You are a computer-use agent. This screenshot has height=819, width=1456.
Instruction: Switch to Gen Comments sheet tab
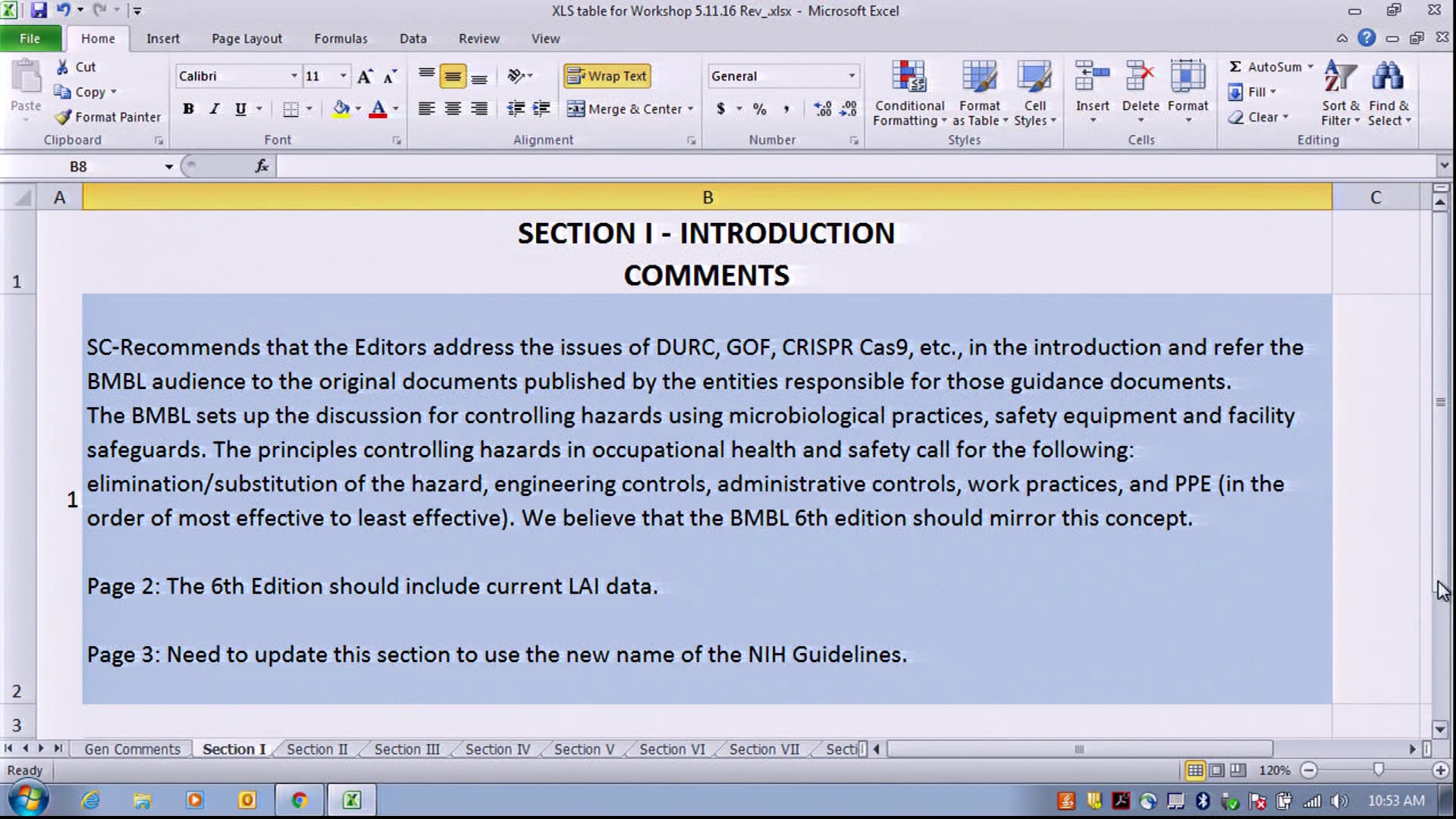132,749
